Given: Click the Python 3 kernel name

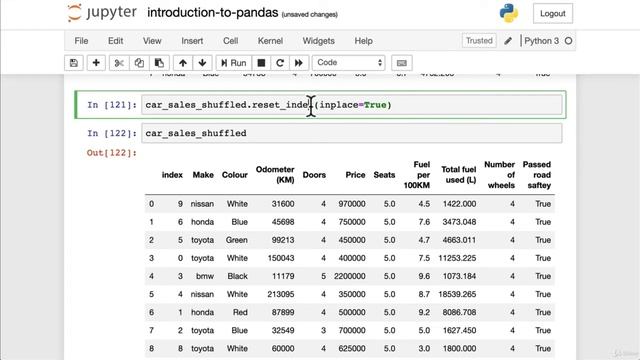Looking at the screenshot, I should [541, 41].
